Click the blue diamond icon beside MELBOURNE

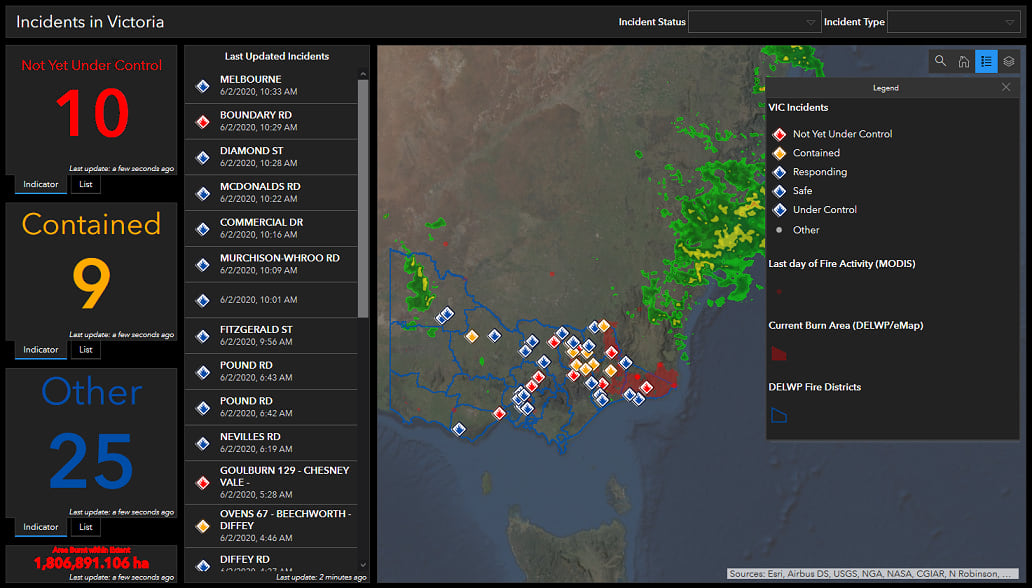coord(203,86)
